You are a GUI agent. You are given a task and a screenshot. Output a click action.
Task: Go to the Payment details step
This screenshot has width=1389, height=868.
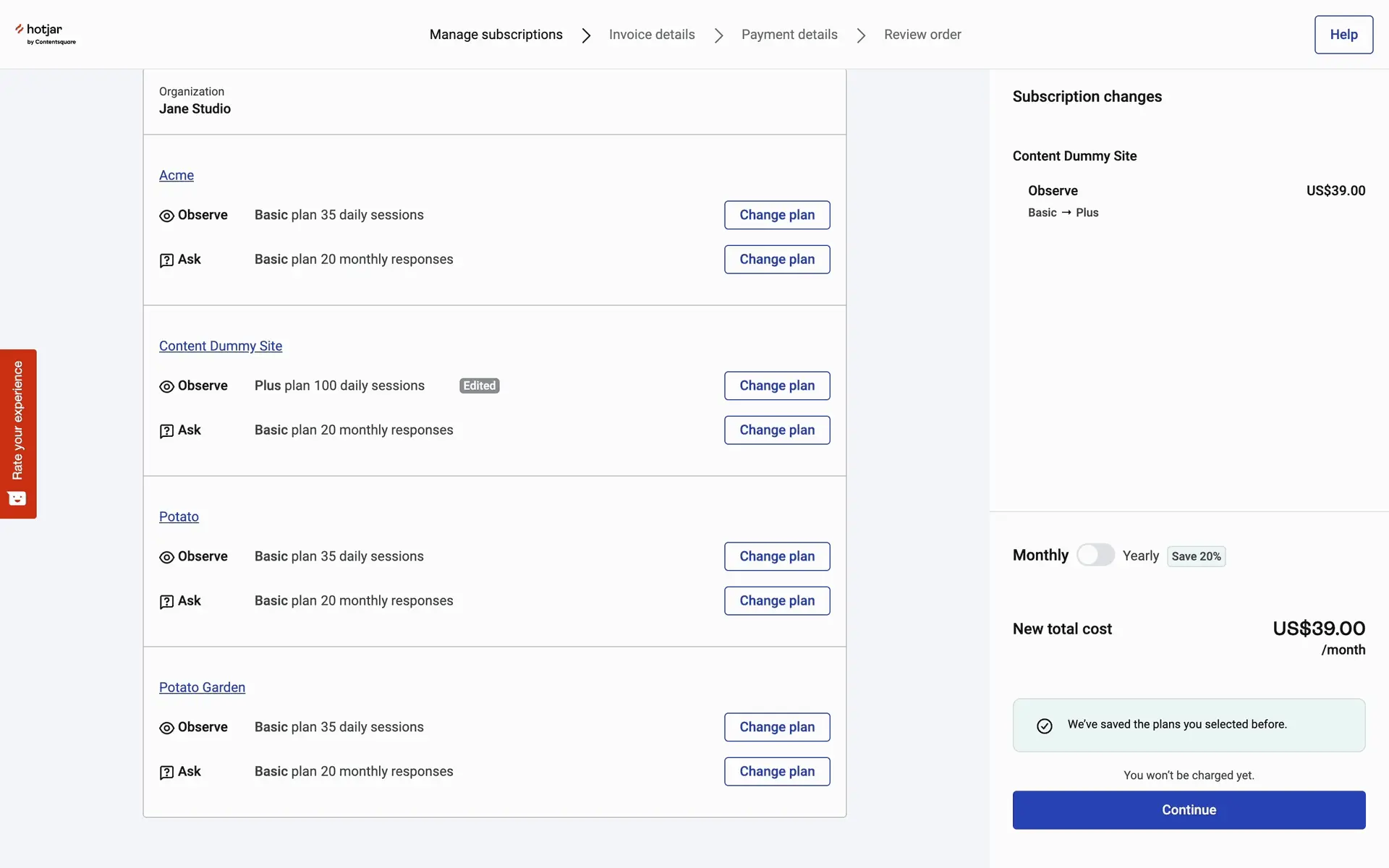point(789,35)
